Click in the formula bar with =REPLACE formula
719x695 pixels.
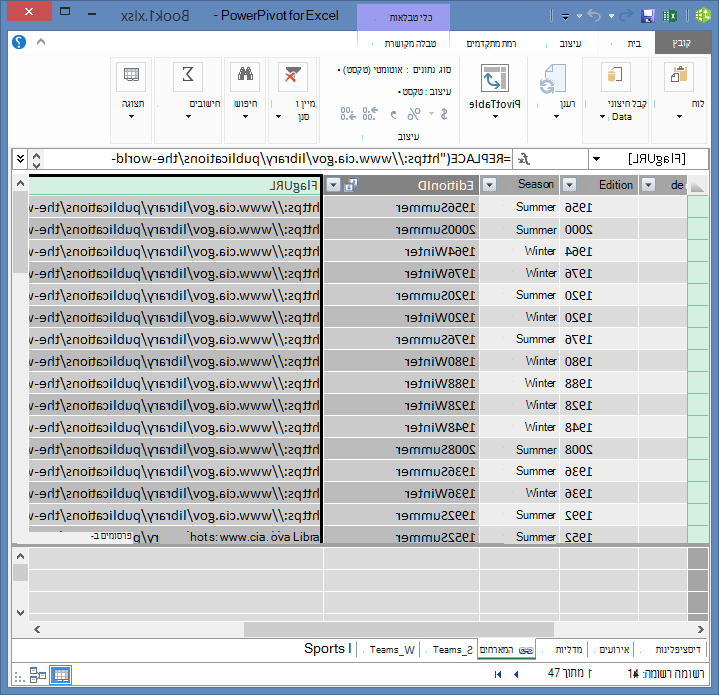pyautogui.click(x=279, y=159)
